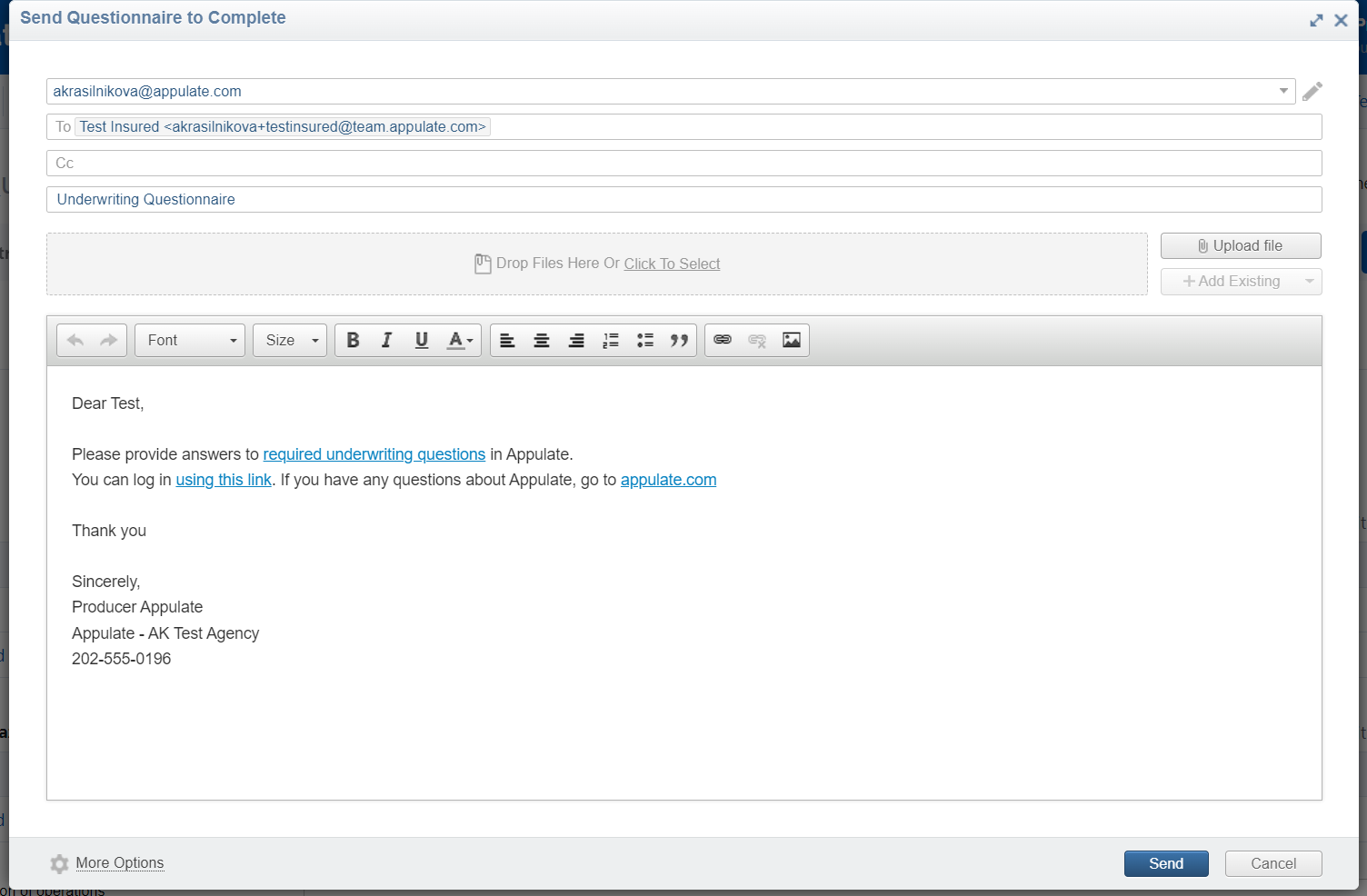
Task: Center-align the selected text
Action: coord(541,340)
